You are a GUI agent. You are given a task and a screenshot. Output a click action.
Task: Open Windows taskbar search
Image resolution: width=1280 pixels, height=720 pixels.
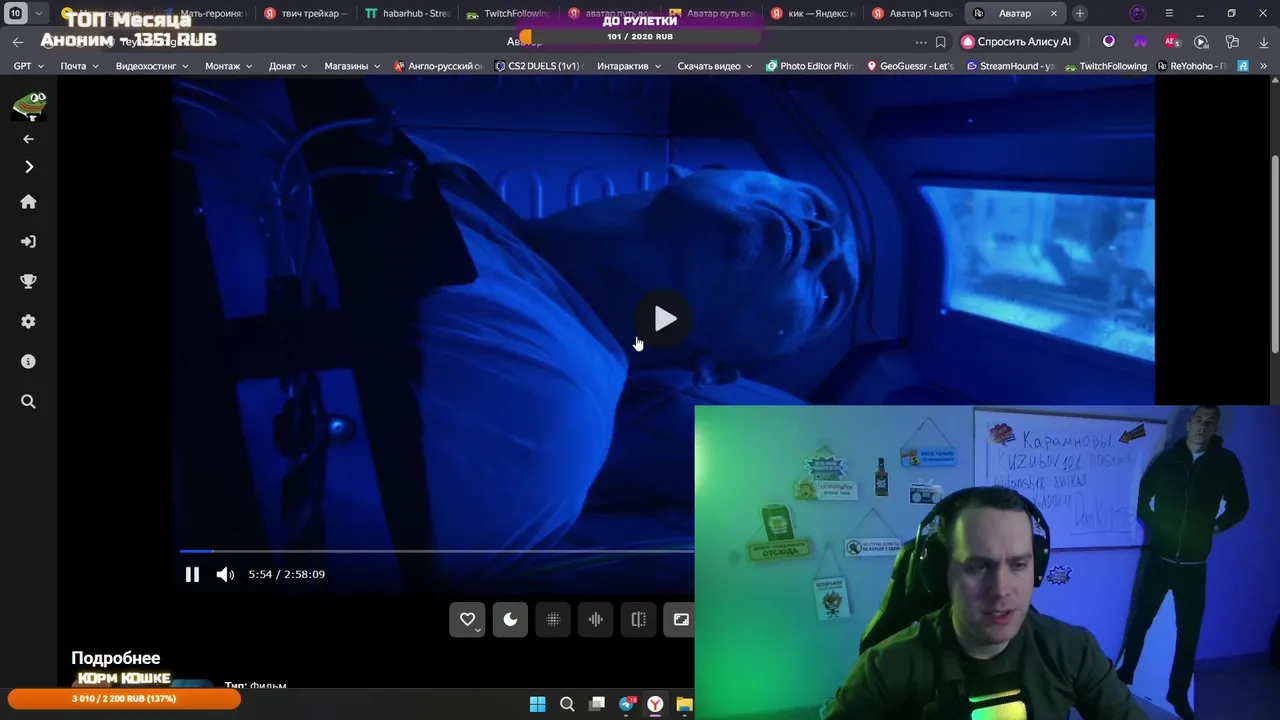567,704
